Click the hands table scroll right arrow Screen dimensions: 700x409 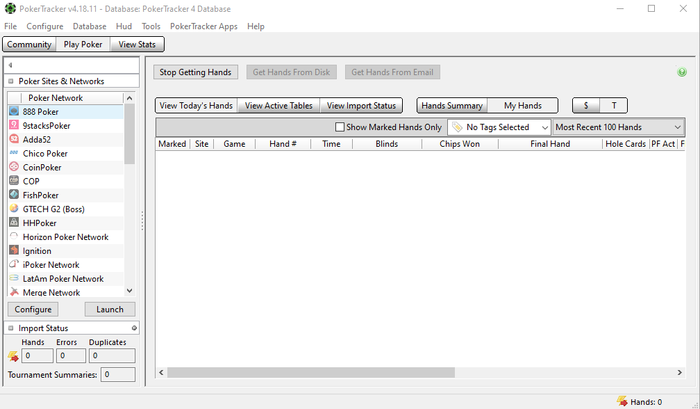[679, 372]
